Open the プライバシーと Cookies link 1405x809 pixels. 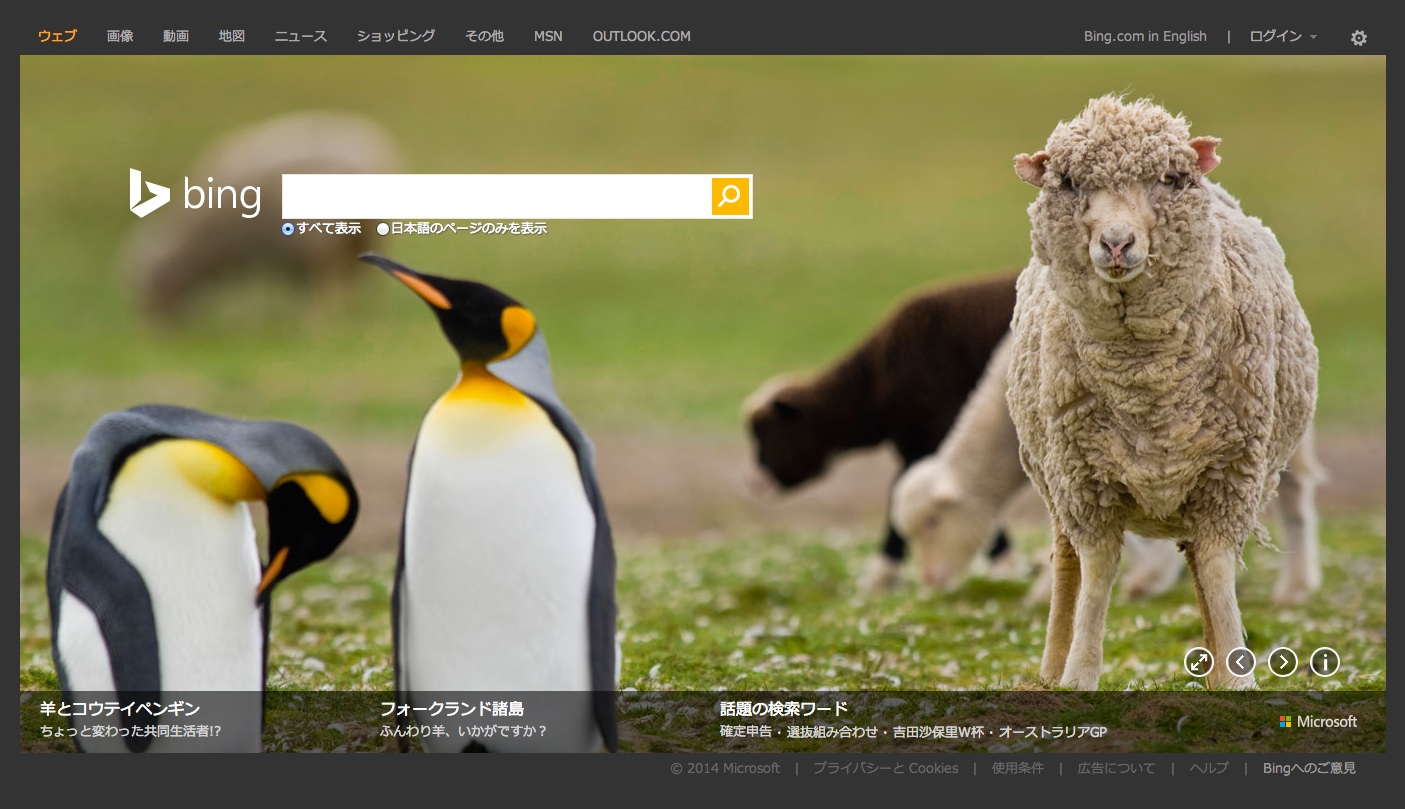pos(885,768)
